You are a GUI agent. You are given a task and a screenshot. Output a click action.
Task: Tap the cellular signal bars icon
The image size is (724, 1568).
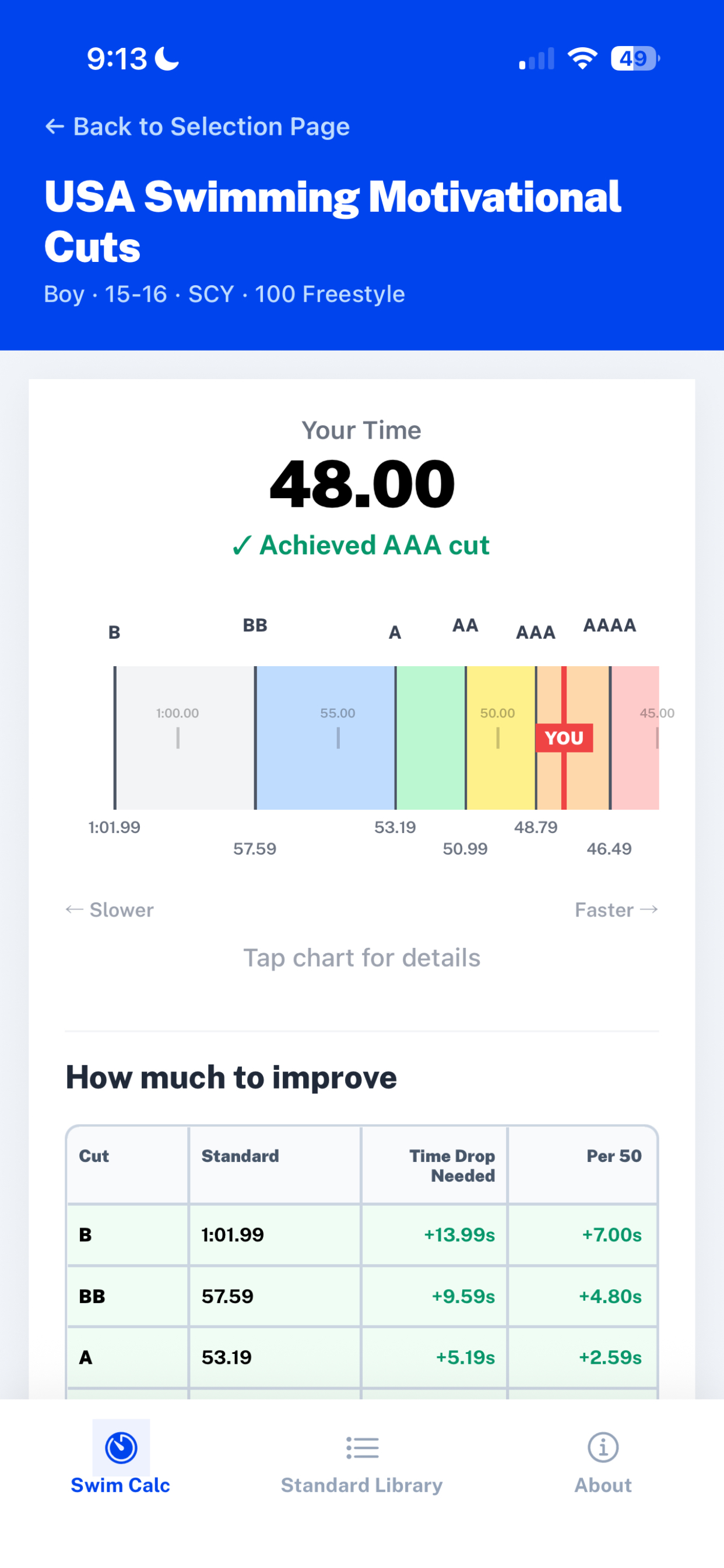pos(536,59)
